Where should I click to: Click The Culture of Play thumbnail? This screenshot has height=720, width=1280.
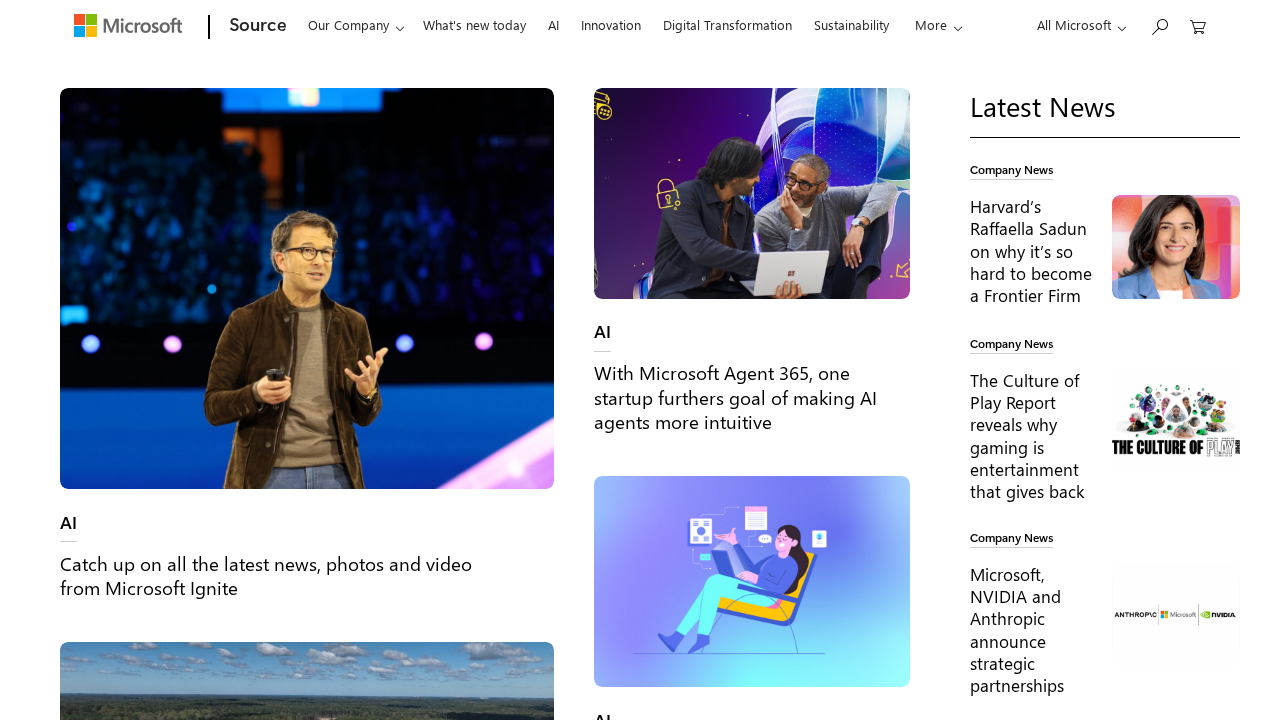1175,417
